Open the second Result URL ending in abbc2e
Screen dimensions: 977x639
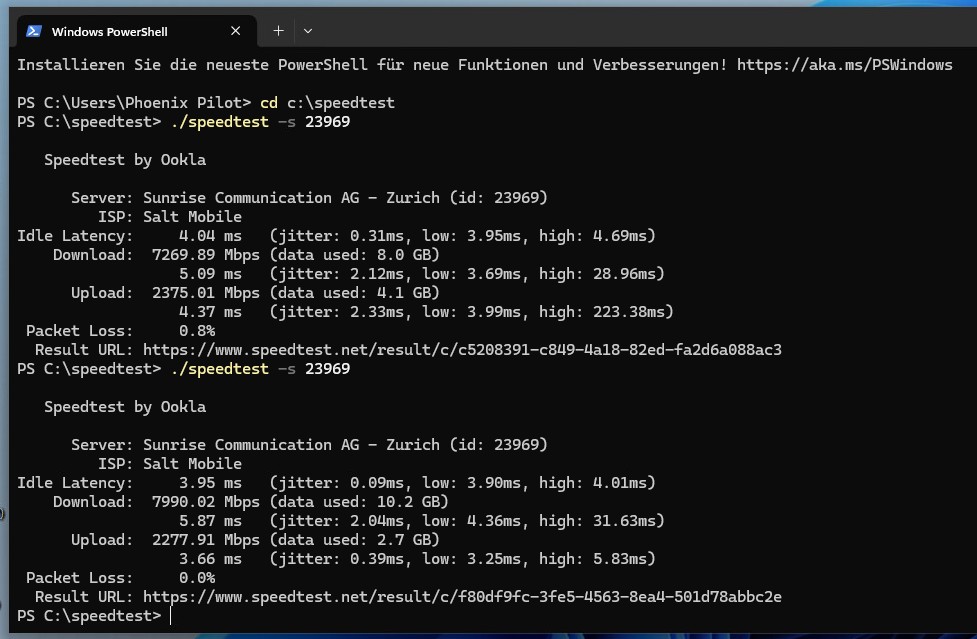point(461,597)
